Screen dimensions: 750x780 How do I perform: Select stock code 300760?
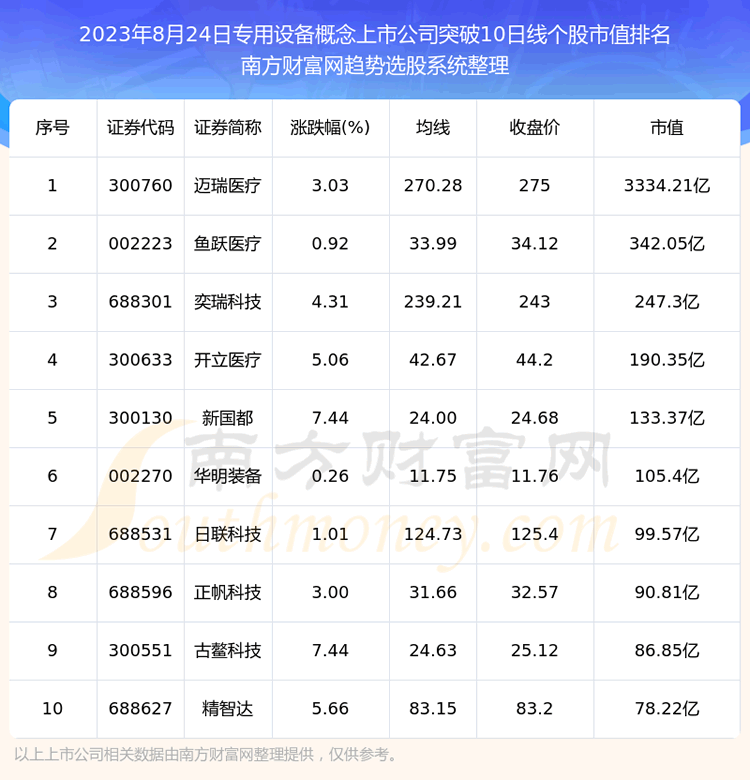coord(140,186)
